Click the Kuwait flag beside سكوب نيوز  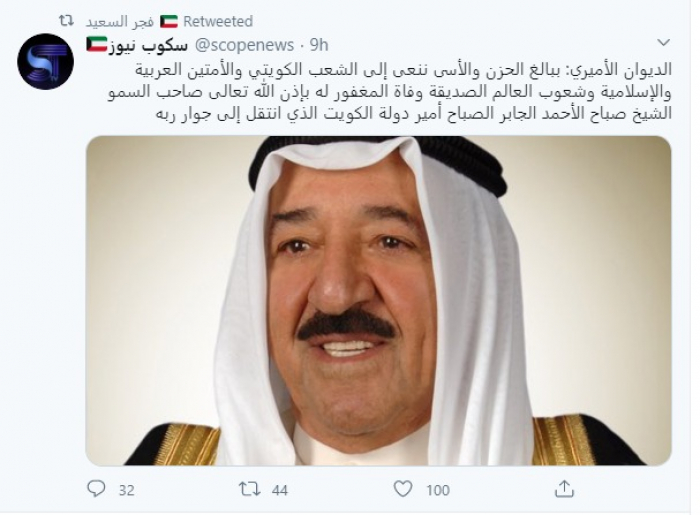97,44
